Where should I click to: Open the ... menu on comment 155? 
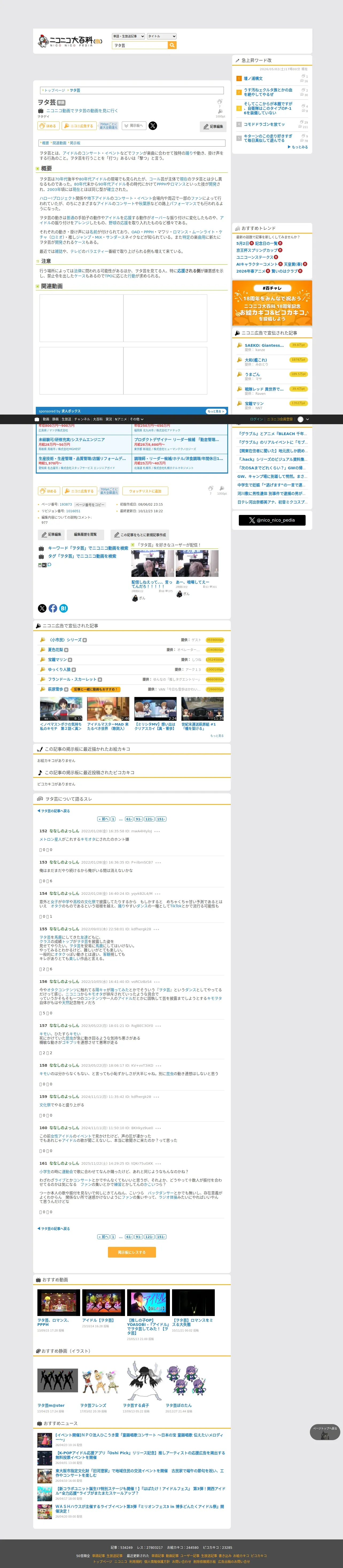coord(157,929)
